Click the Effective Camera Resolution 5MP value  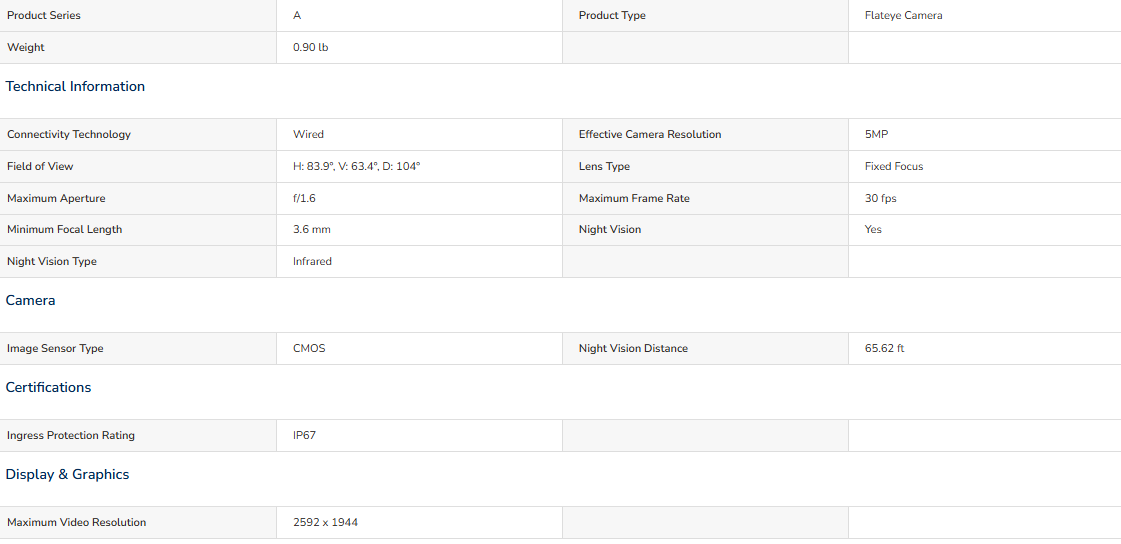tap(876, 134)
